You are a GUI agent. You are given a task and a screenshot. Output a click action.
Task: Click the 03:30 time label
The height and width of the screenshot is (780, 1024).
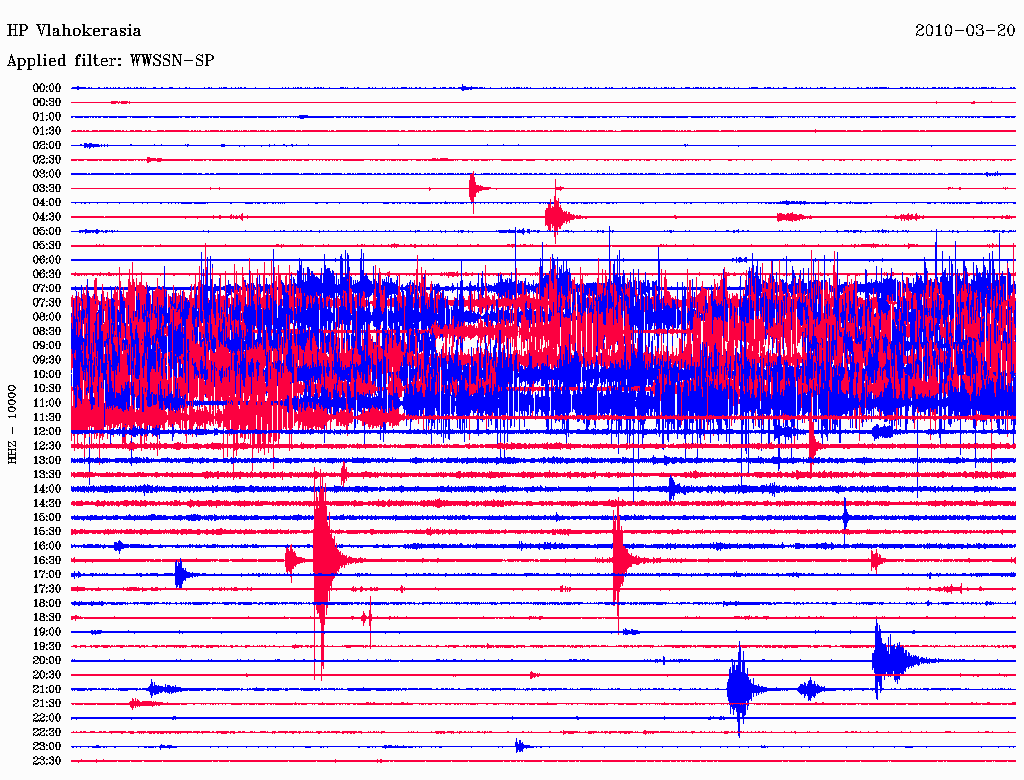click(47, 189)
